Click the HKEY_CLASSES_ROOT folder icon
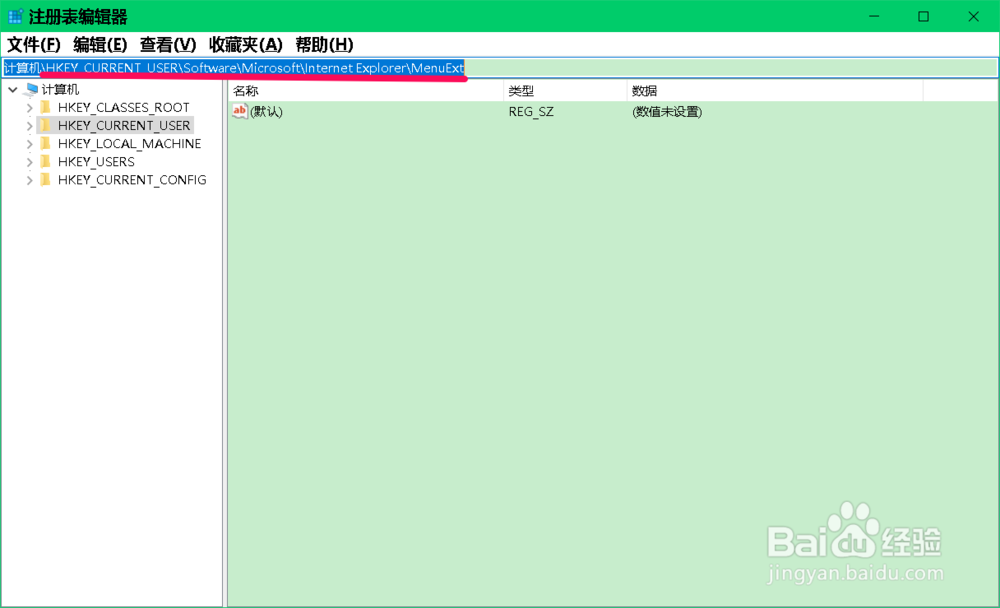Viewport: 1000px width, 608px height. [45, 107]
